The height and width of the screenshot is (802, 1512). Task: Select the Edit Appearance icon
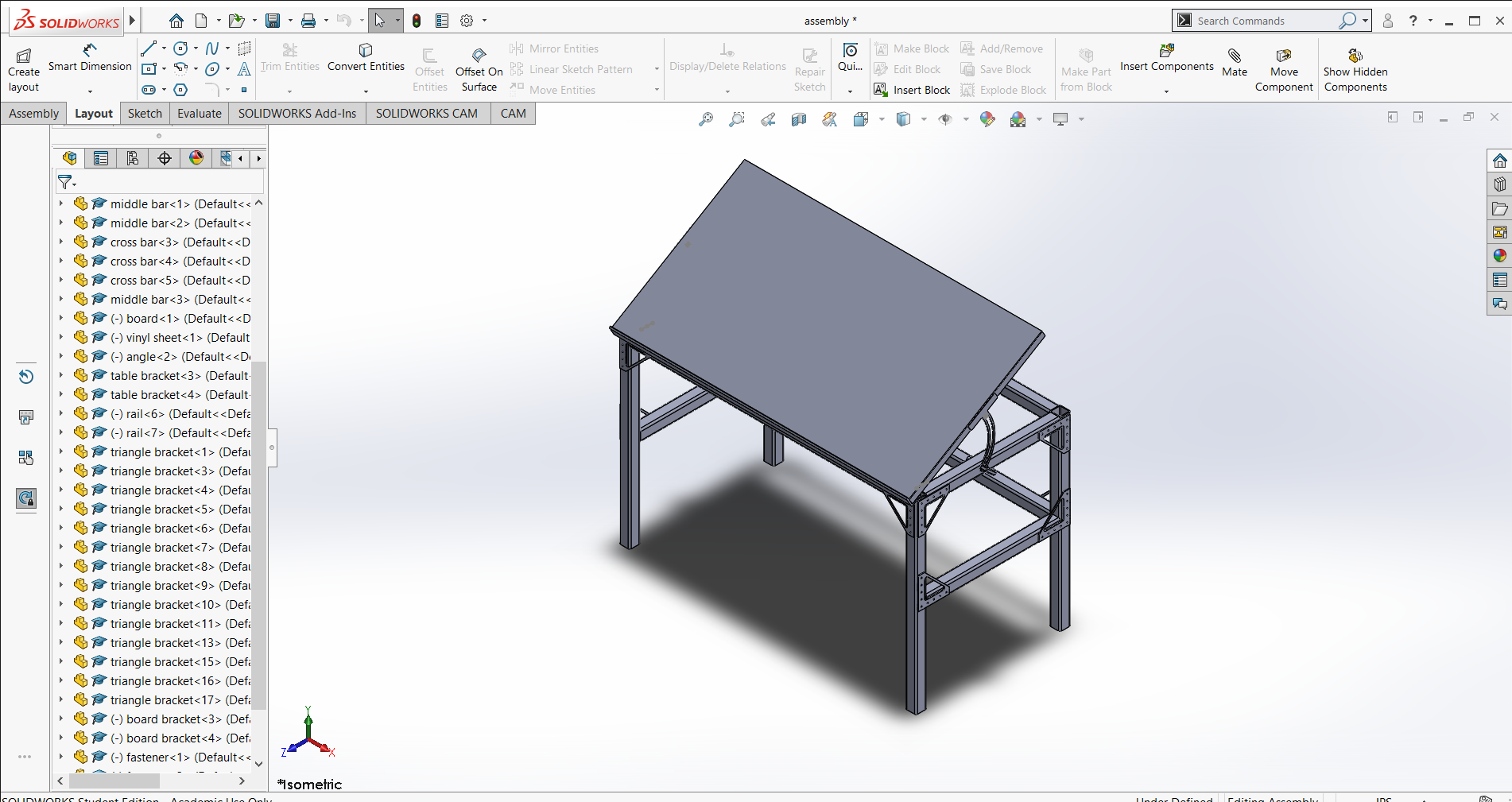[x=987, y=119]
